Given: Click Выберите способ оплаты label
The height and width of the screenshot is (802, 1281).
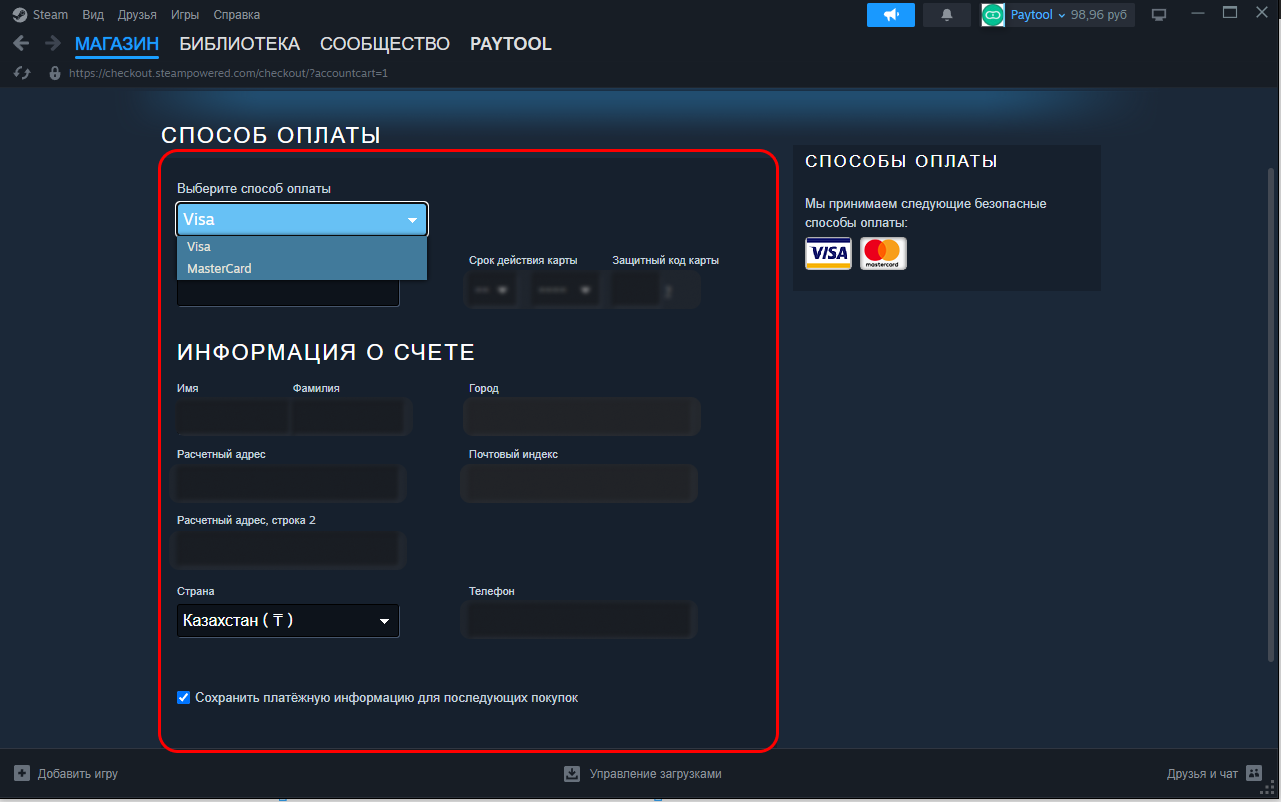Looking at the screenshot, I should pyautogui.click(x=254, y=188).
